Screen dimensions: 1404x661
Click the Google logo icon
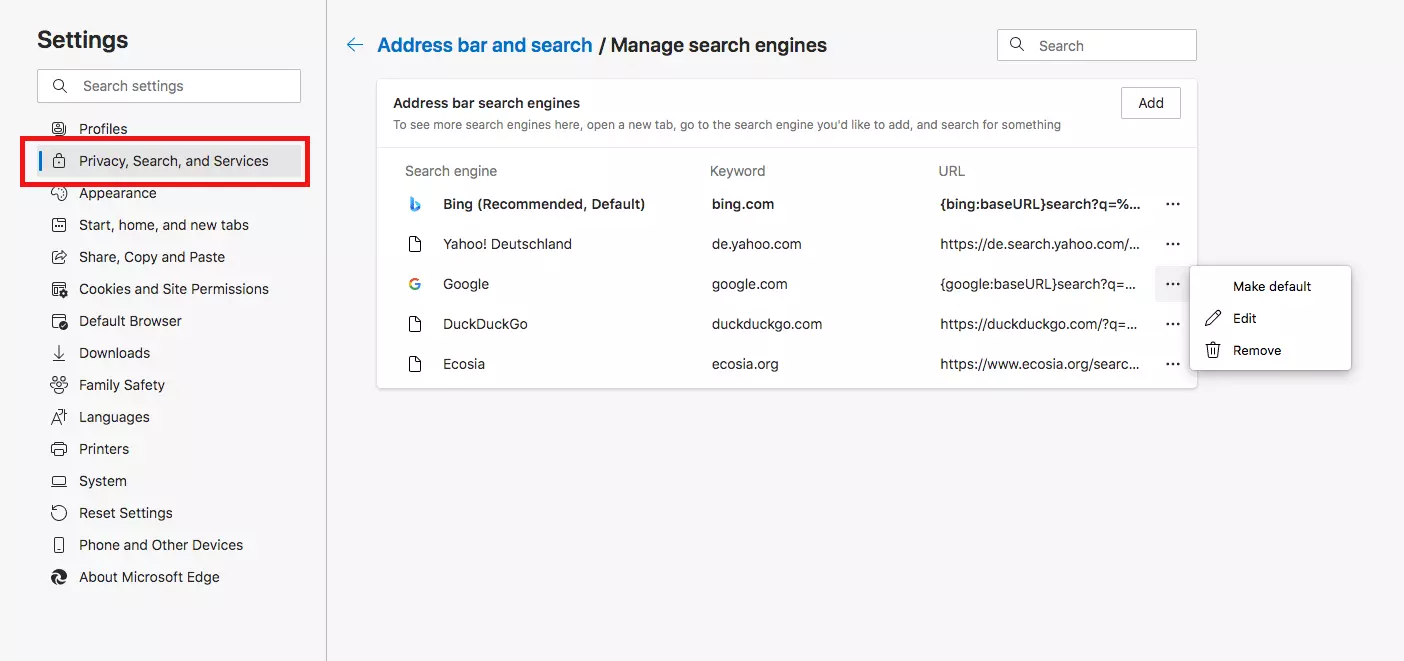tap(415, 284)
